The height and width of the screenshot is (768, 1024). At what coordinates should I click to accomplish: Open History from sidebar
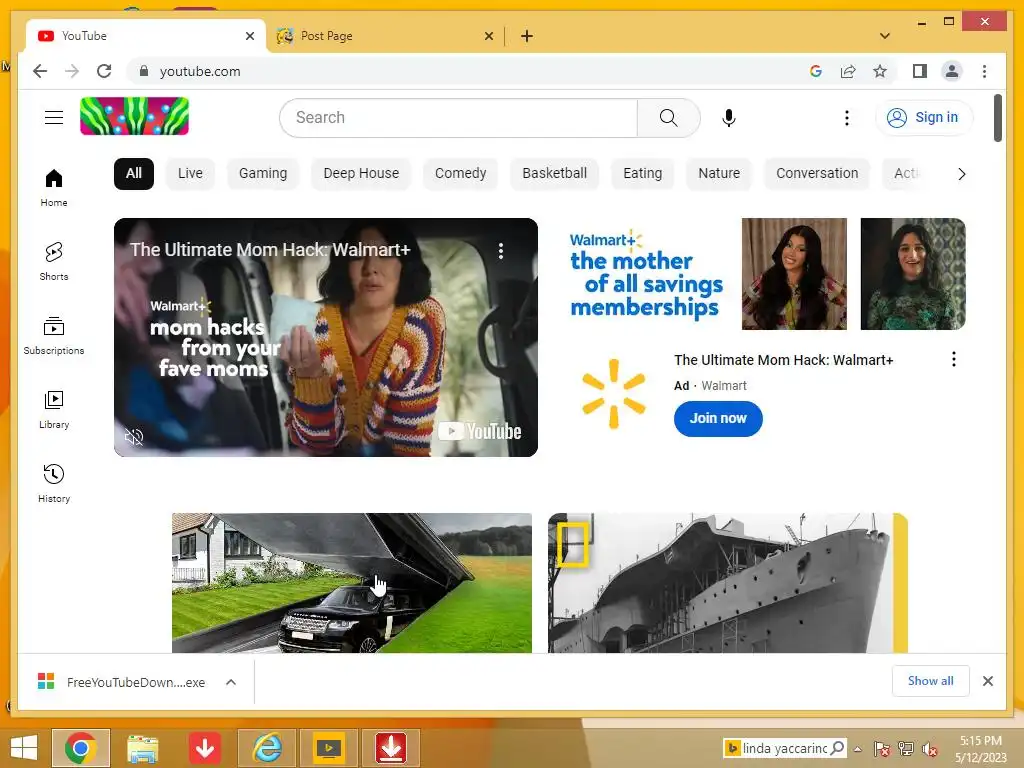click(x=54, y=483)
